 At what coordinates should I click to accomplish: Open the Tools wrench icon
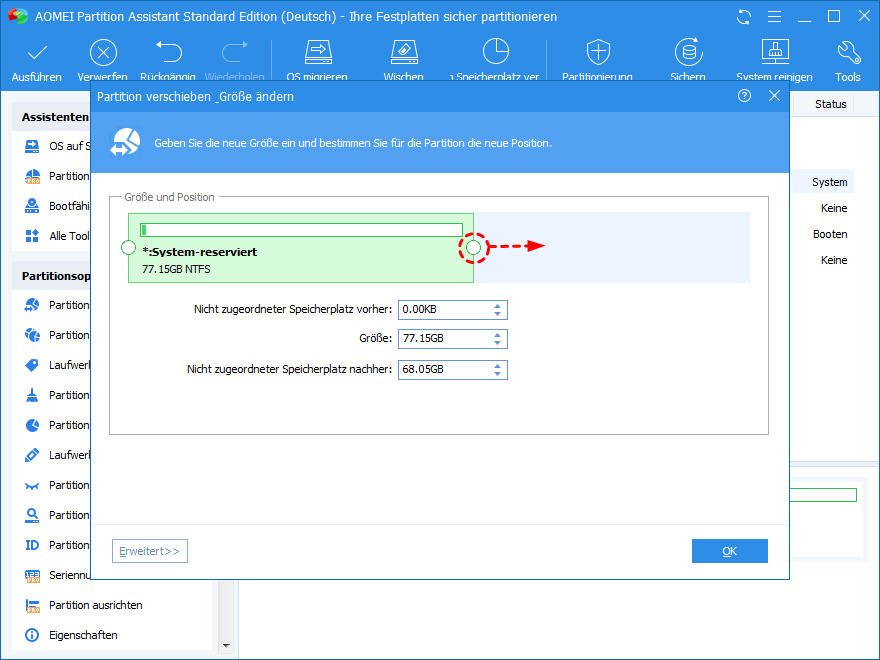(848, 52)
